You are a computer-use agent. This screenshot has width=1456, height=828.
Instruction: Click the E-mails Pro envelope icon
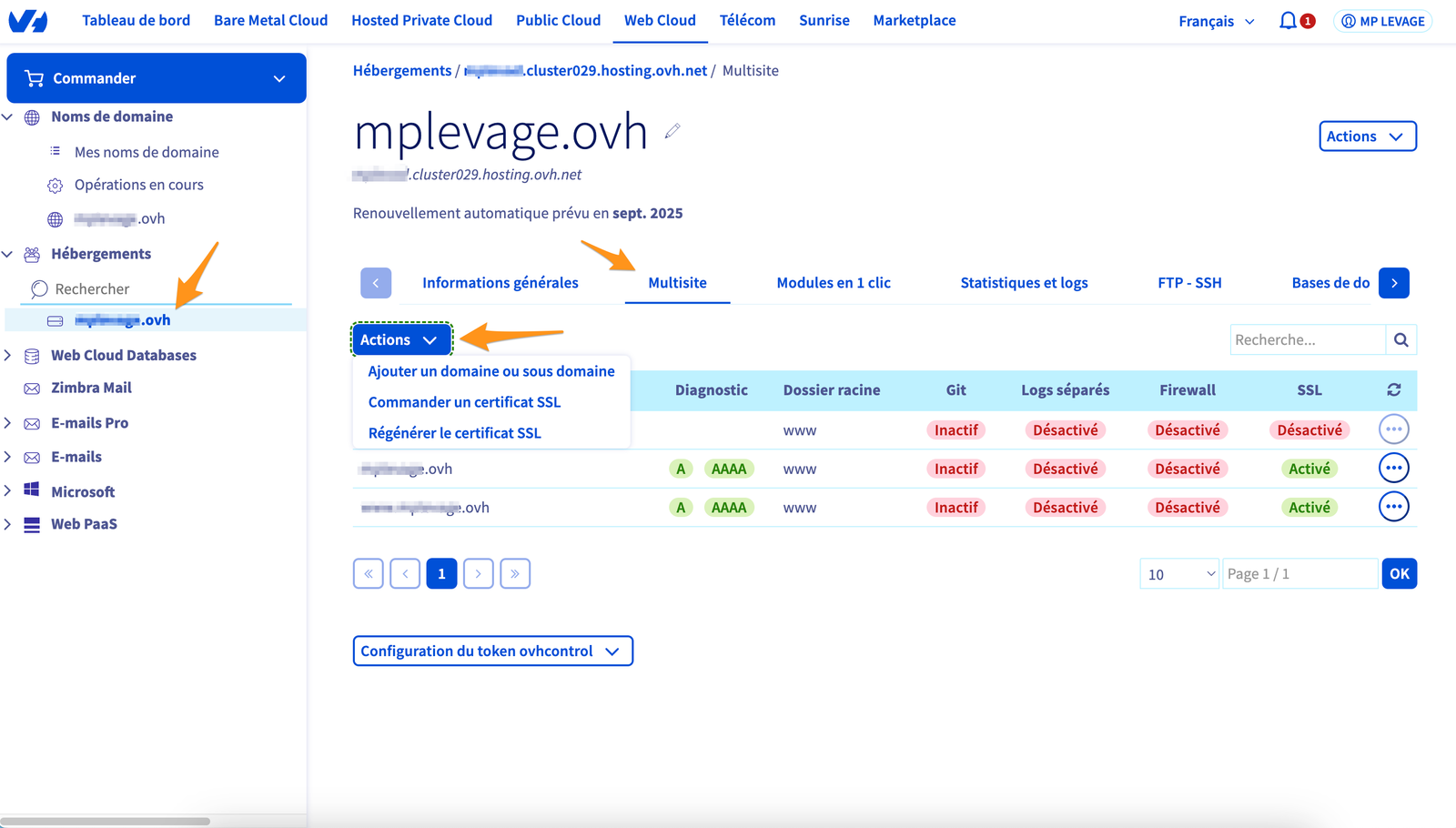point(32,424)
